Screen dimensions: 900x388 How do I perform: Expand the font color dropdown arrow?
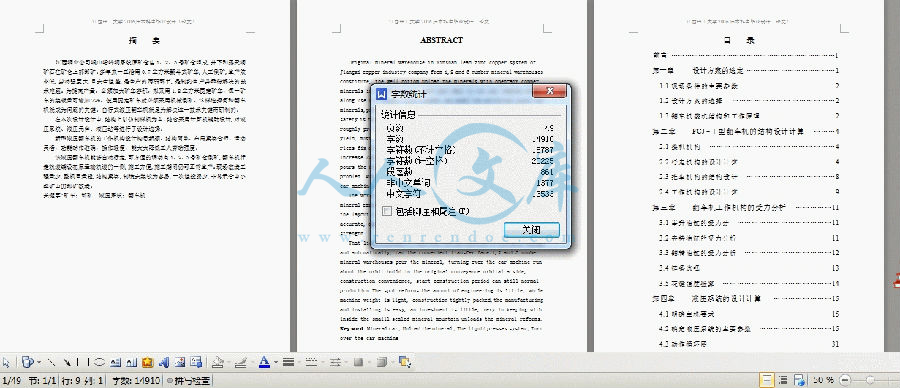click(x=276, y=362)
